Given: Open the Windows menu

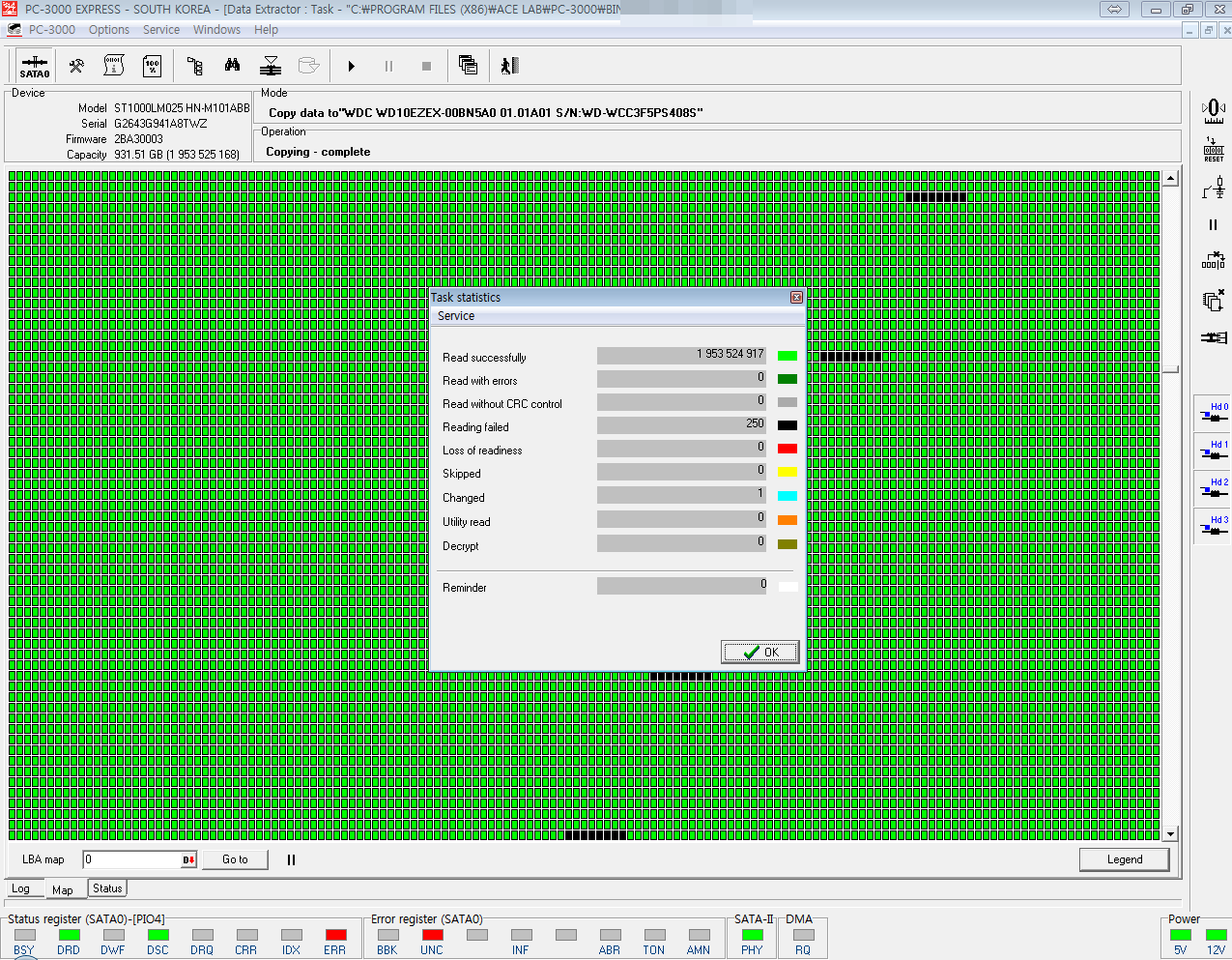Looking at the screenshot, I should (x=216, y=30).
